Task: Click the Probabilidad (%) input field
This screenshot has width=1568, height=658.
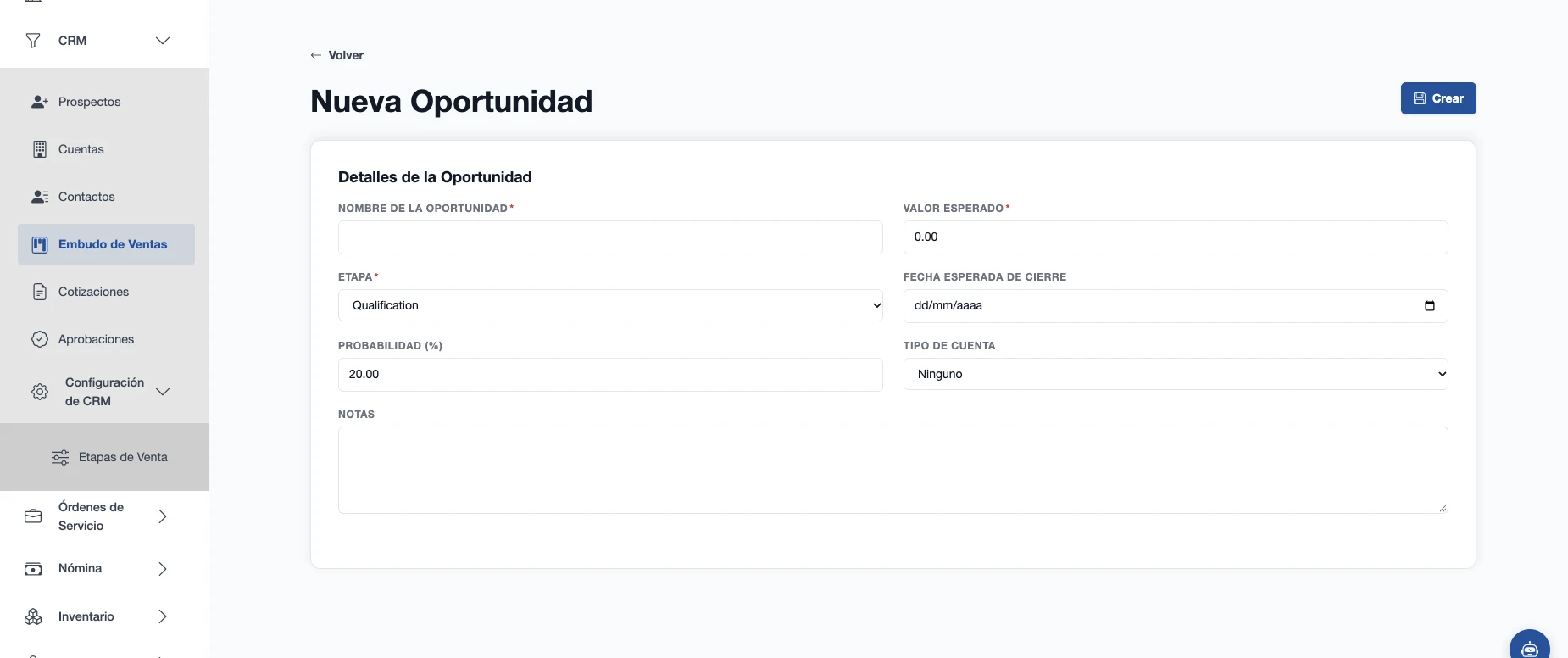Action: [x=610, y=375]
